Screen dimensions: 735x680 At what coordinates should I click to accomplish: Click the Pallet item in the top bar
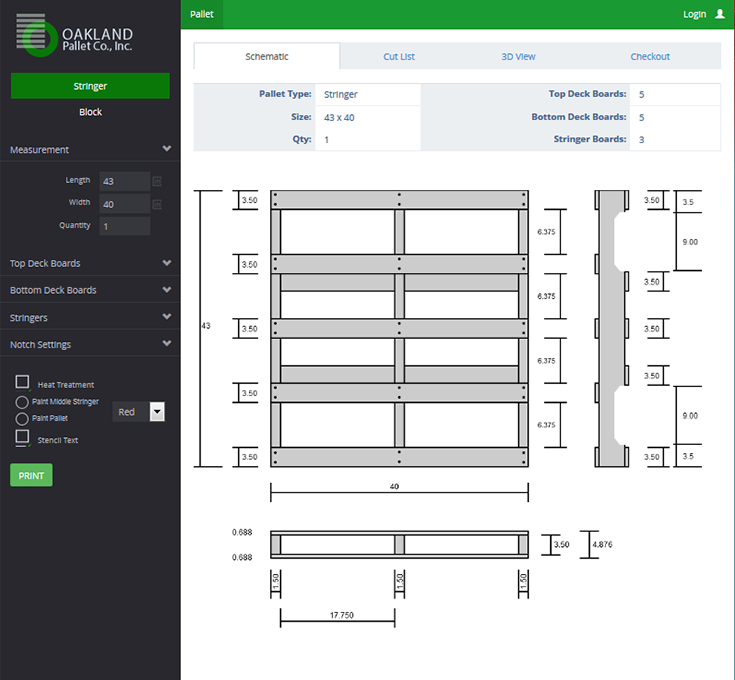click(x=202, y=14)
